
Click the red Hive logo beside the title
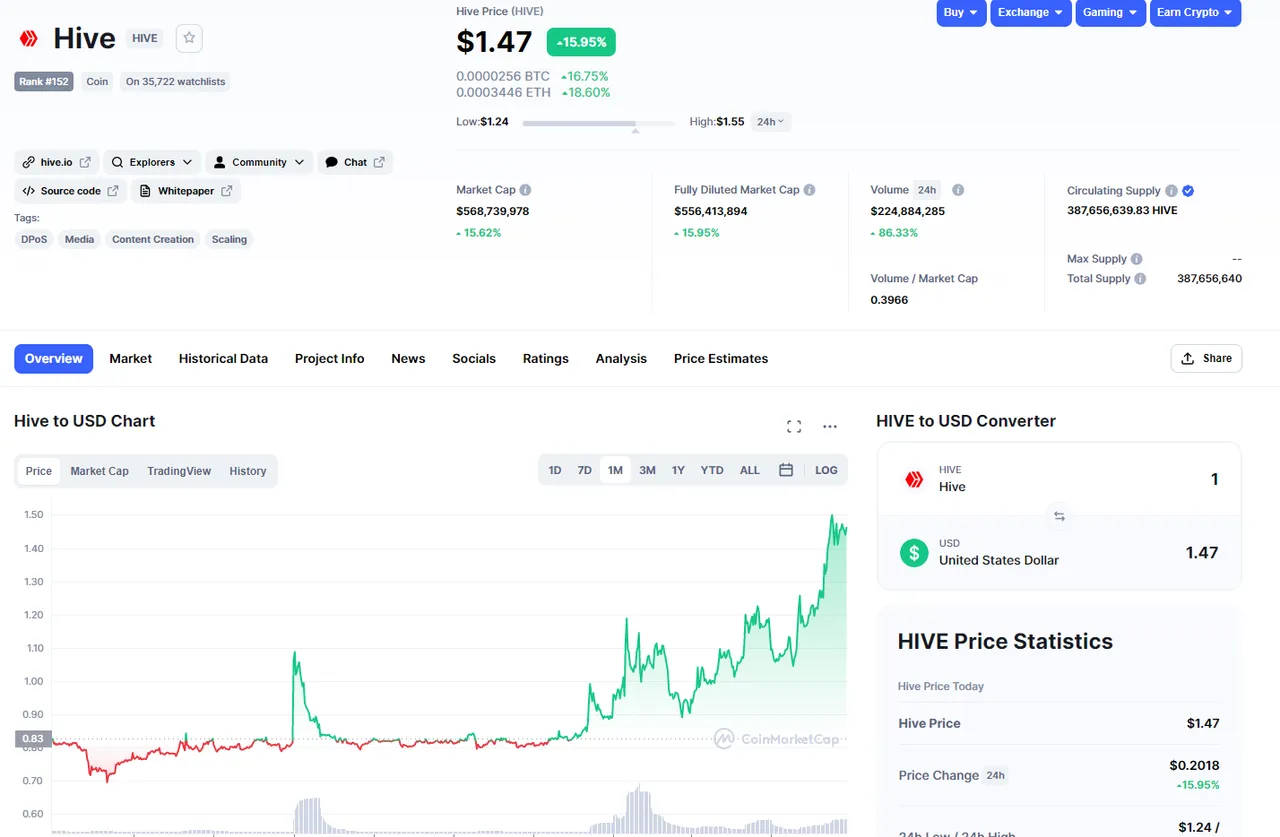point(29,39)
